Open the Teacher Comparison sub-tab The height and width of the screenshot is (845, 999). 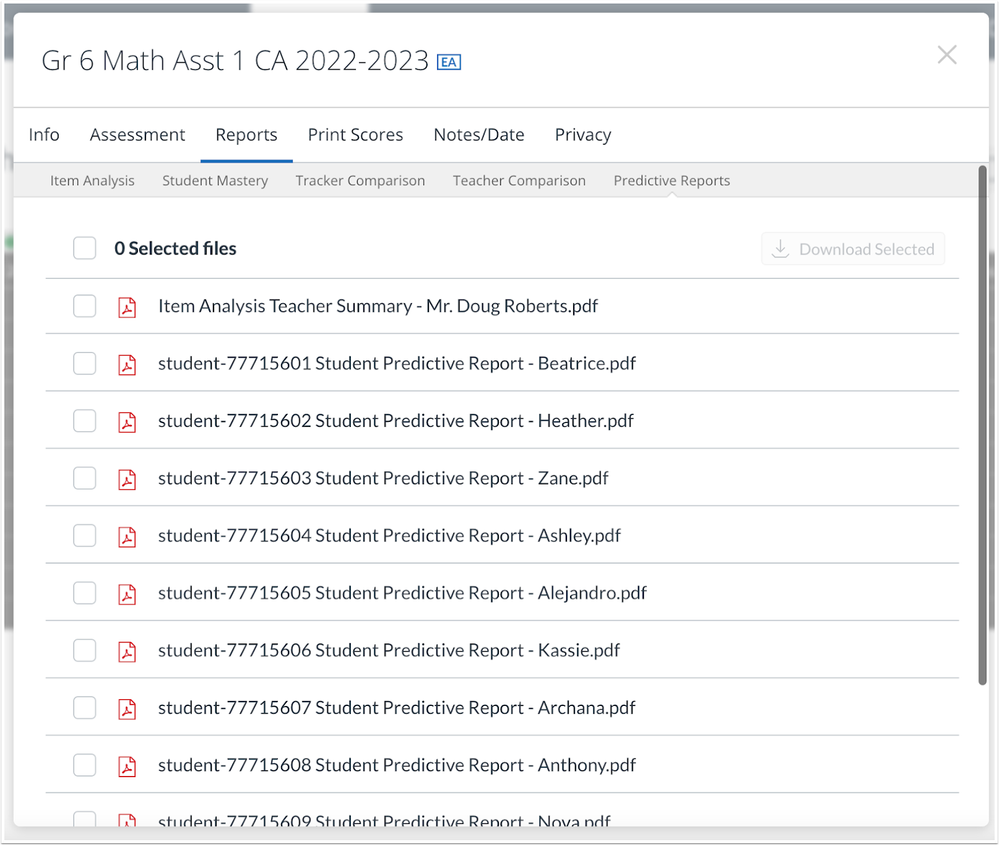[519, 181]
